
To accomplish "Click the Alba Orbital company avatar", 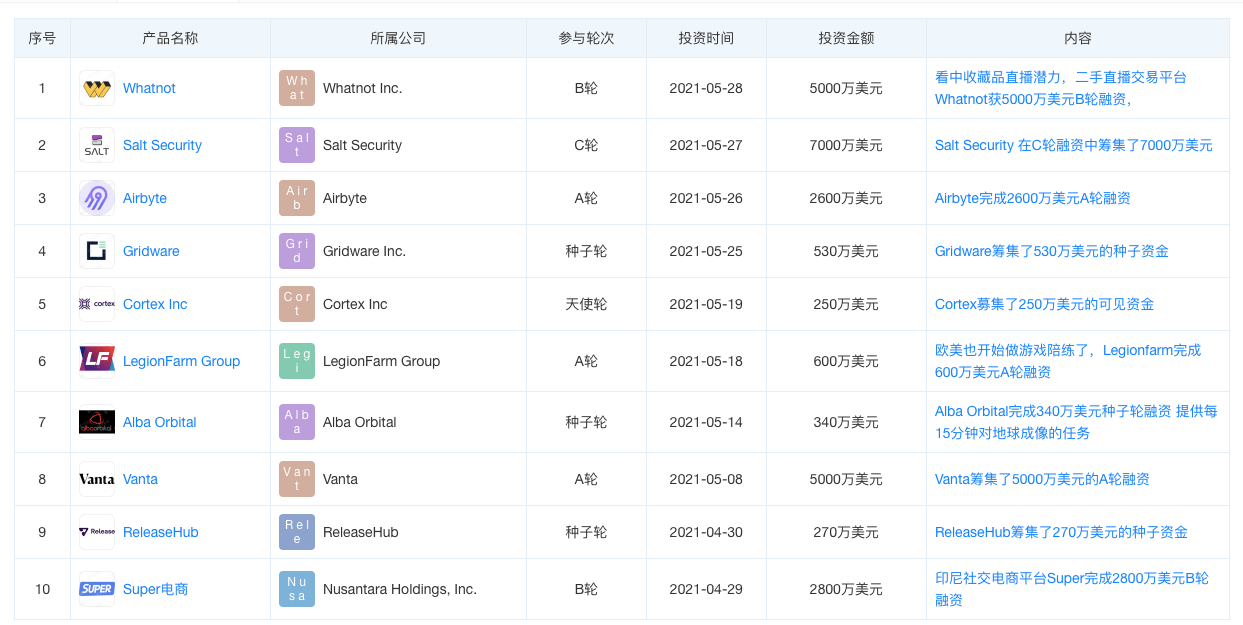I will pyautogui.click(x=297, y=422).
